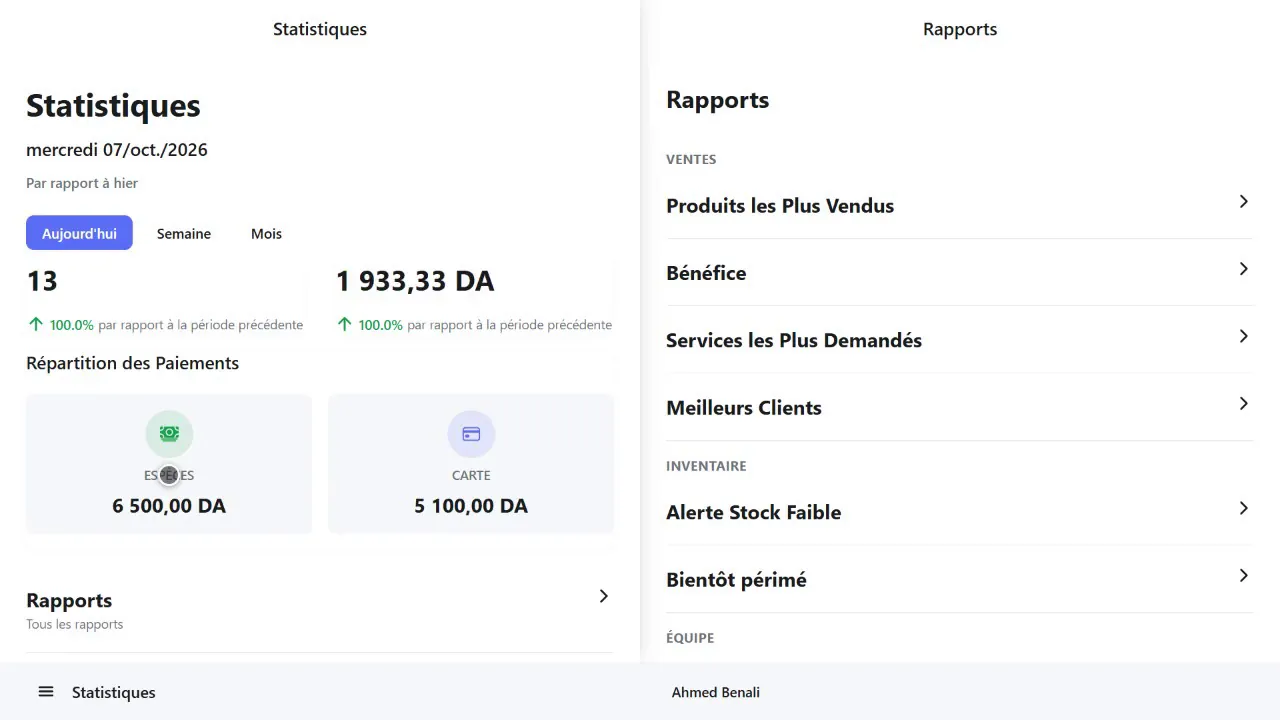Open the Bientôt périmé chevron

1243,576
